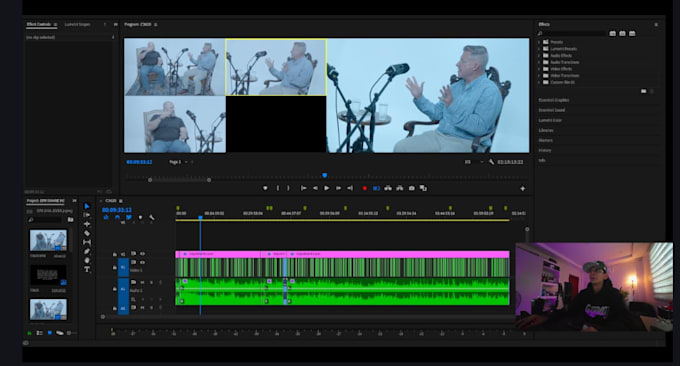Toggle Video 1 track output eye
This screenshot has height=366, width=680.
pos(142,262)
